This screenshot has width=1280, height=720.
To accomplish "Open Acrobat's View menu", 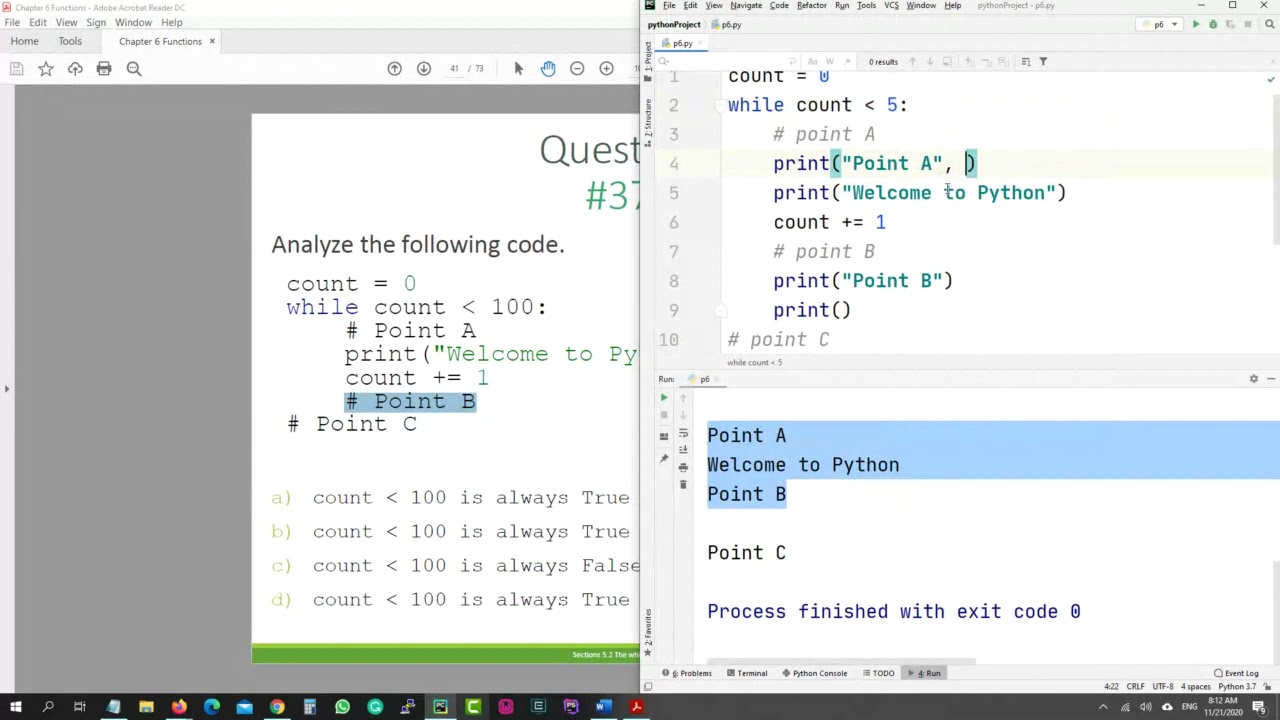I will pos(66,22).
